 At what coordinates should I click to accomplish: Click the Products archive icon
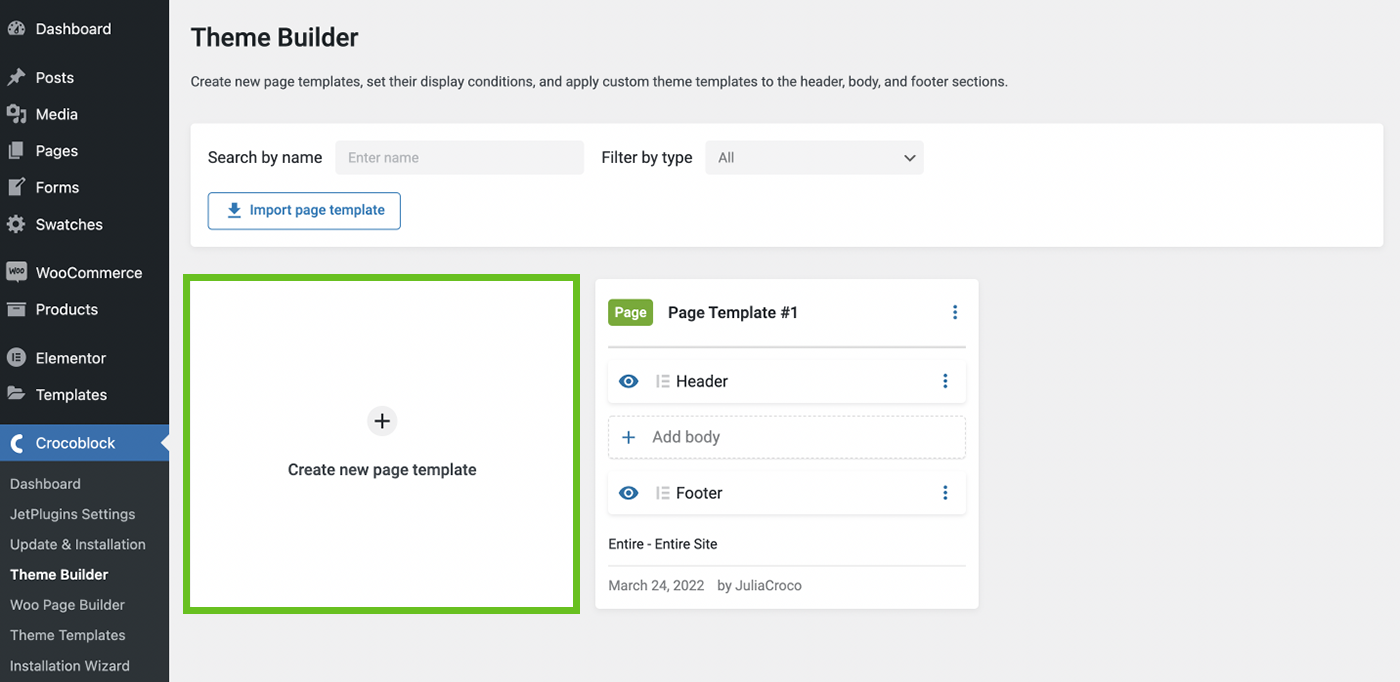pos(16,309)
